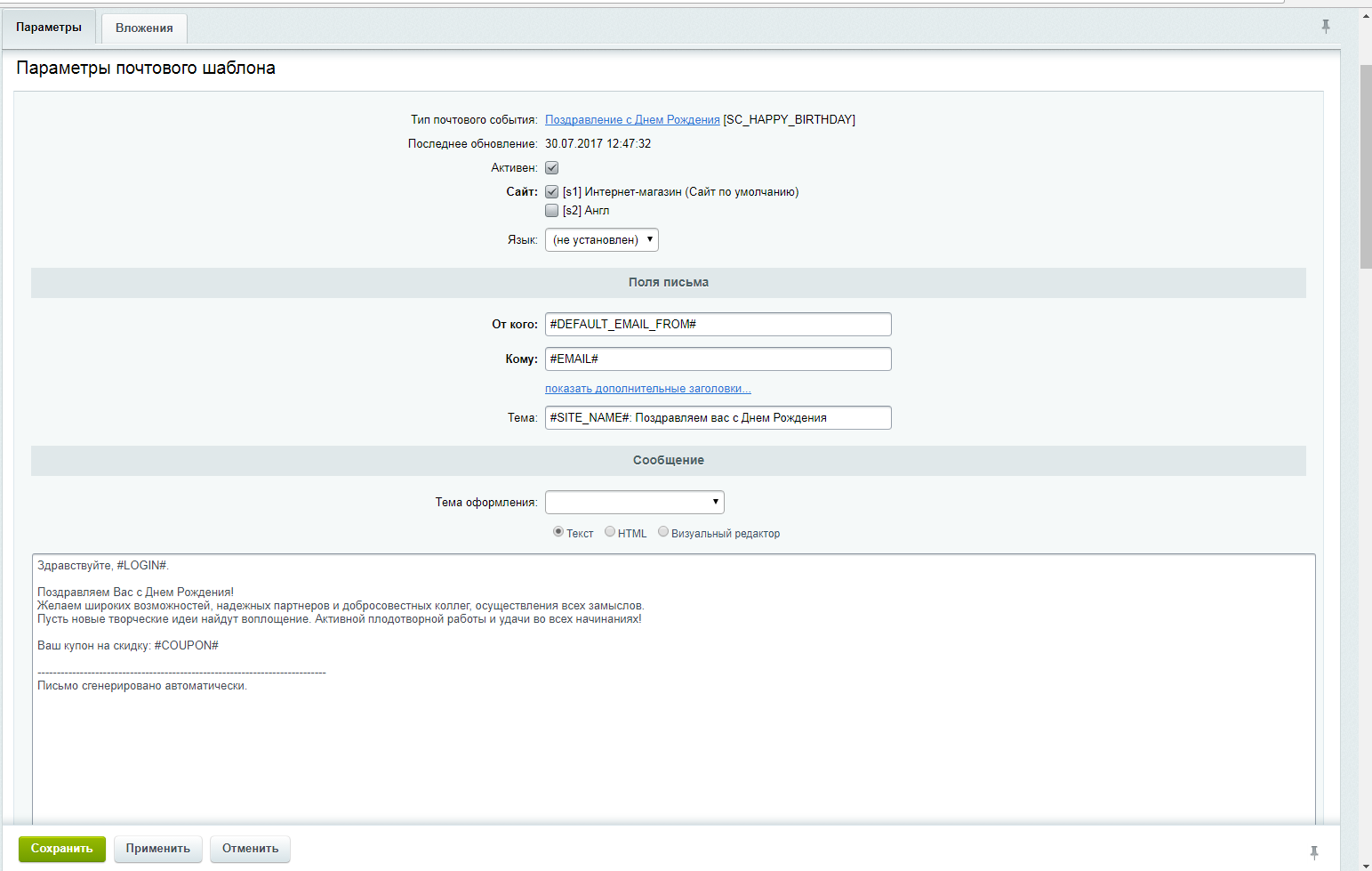Open the Язык dropdown
1372x871 pixels.
(x=601, y=240)
